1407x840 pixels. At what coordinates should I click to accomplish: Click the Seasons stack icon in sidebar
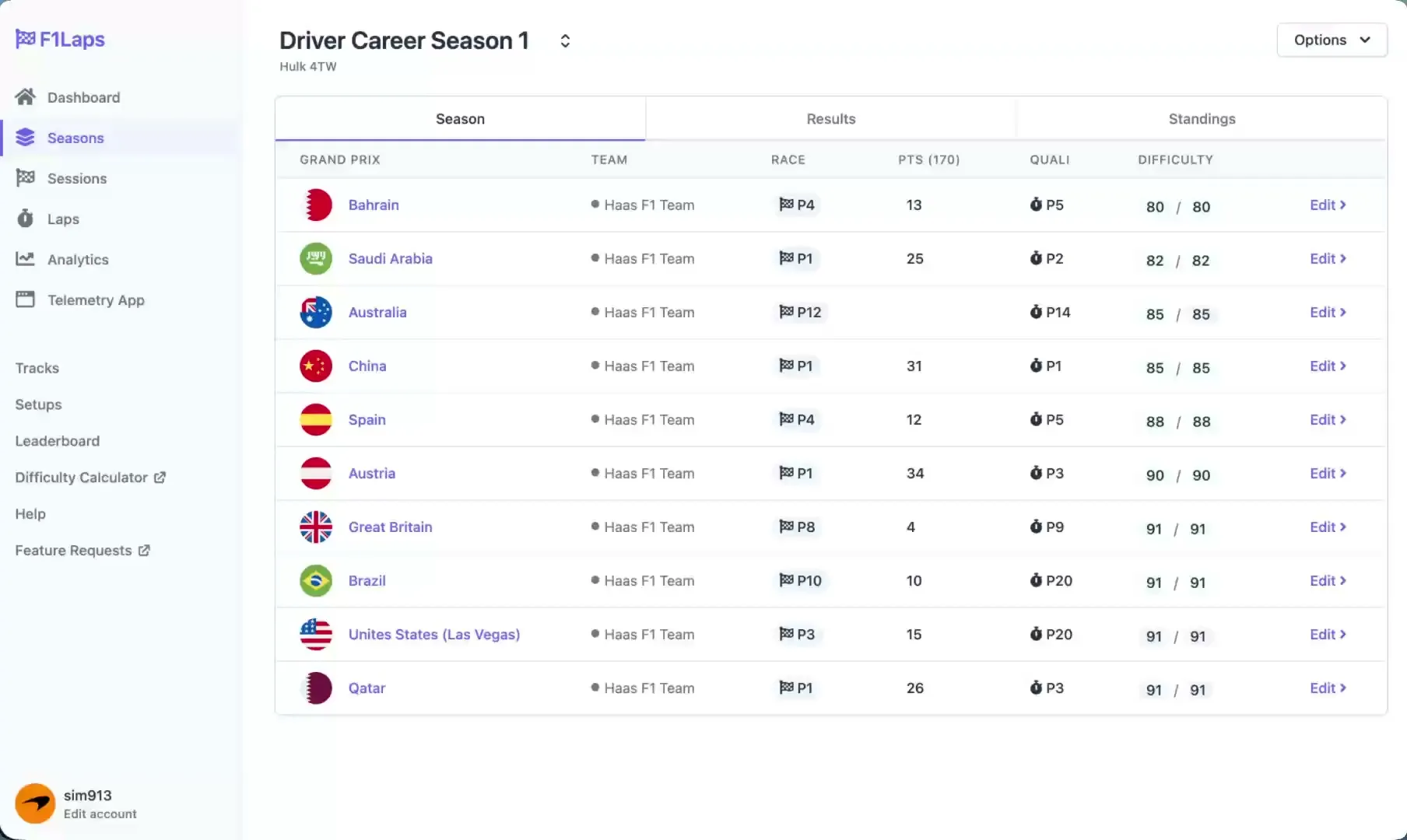[25, 138]
